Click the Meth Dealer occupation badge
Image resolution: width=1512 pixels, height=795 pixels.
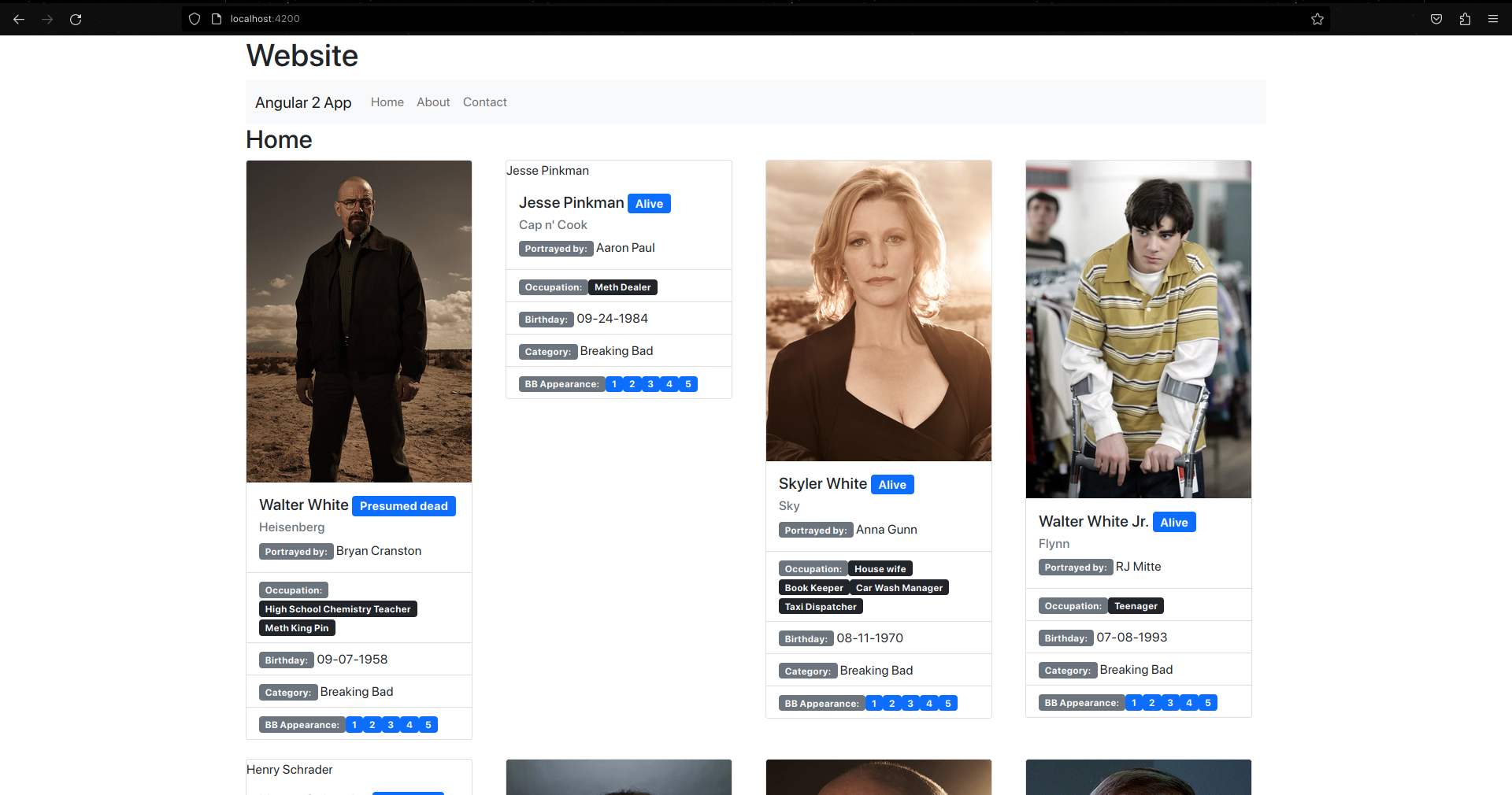(x=623, y=287)
